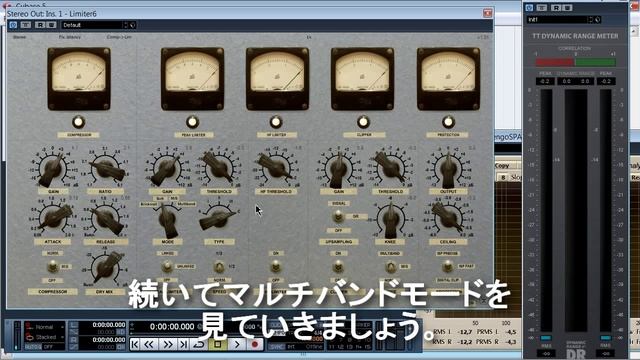Click the Fast Forward transport button
Image resolution: width=640 pixels, height=360 pixels.
[168, 344]
